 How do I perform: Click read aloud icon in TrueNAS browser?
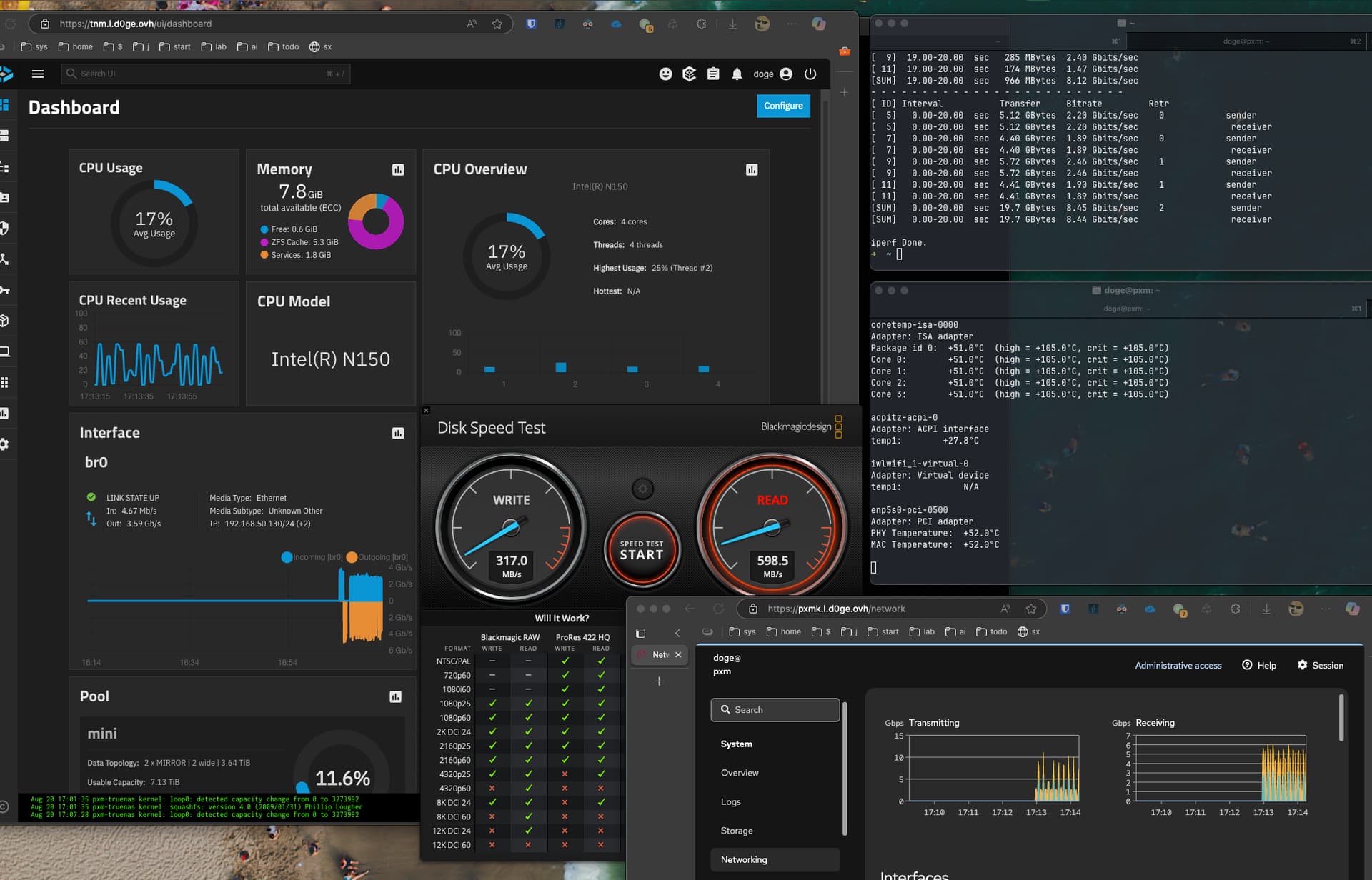[x=472, y=24]
